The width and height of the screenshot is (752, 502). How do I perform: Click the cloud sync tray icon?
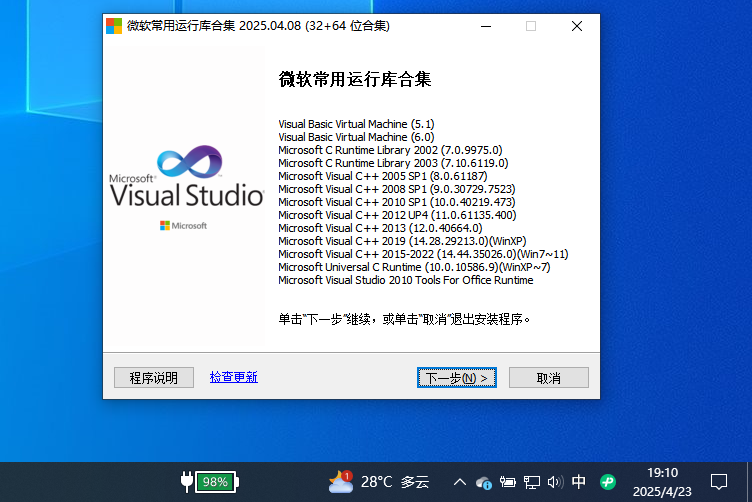pos(483,482)
